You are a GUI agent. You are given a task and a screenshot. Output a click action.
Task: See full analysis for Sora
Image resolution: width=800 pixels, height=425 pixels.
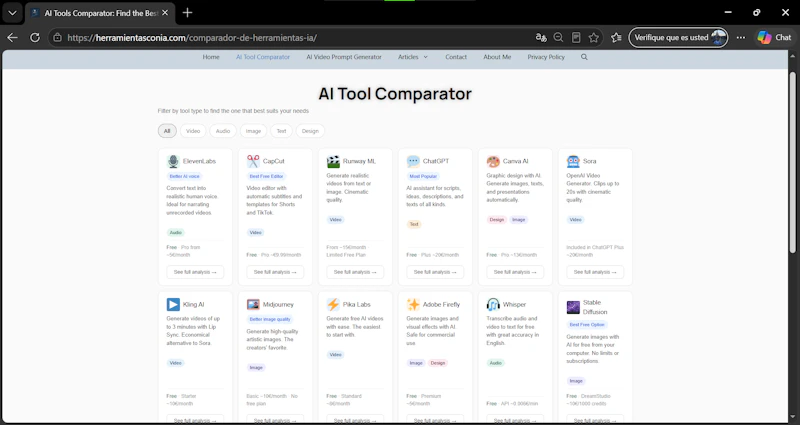click(595, 272)
